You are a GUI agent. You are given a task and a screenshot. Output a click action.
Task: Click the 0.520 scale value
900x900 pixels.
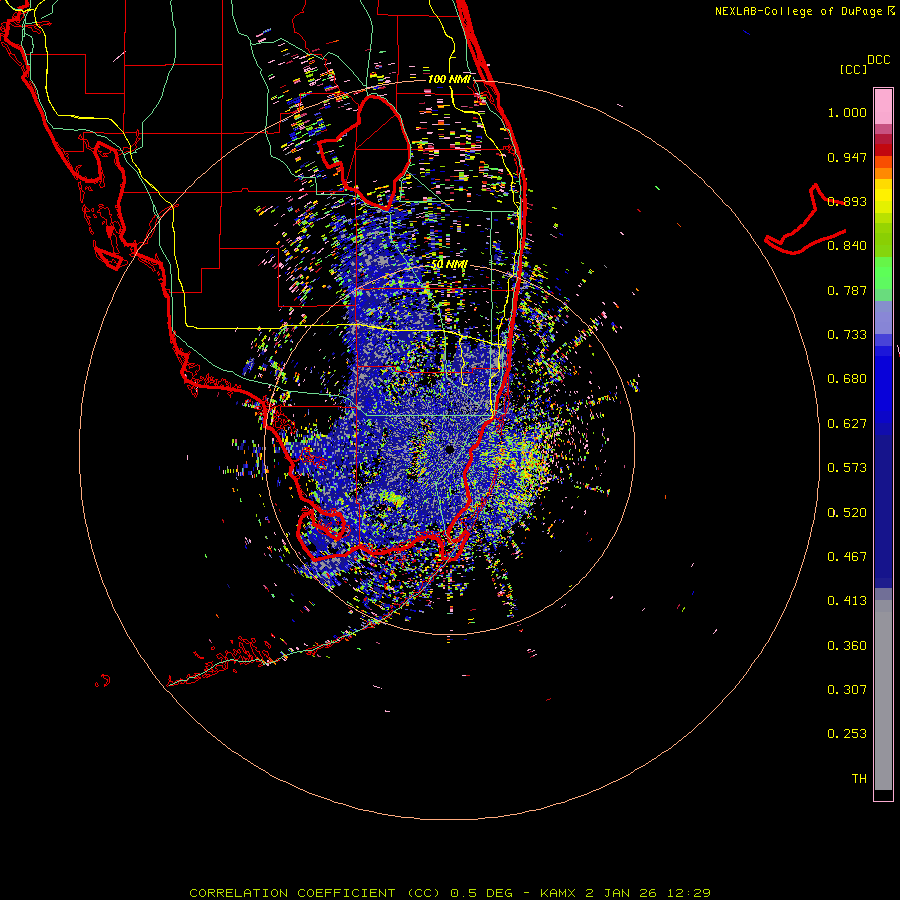click(x=847, y=513)
